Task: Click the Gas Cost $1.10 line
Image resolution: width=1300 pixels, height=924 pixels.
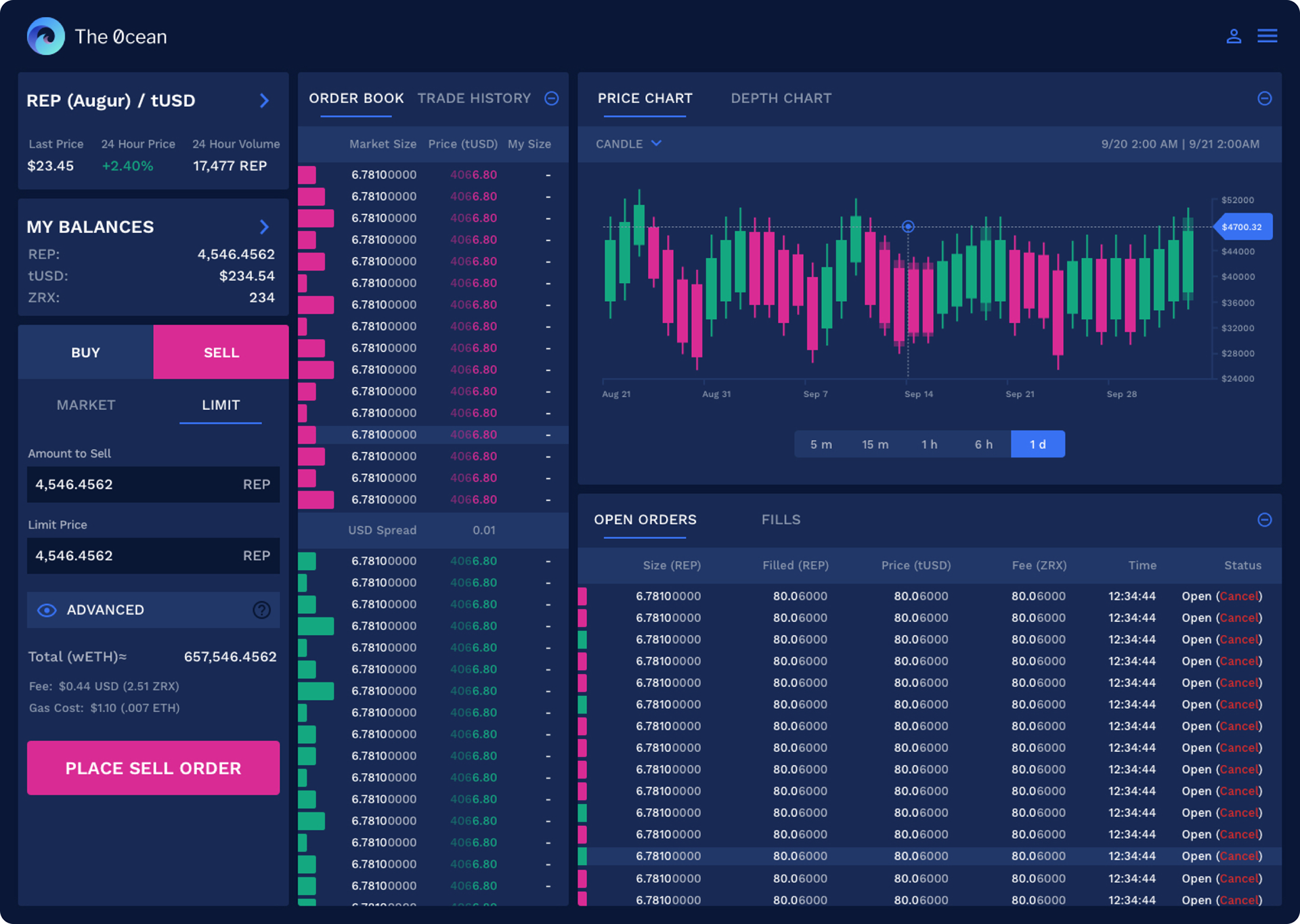Action: [x=104, y=708]
